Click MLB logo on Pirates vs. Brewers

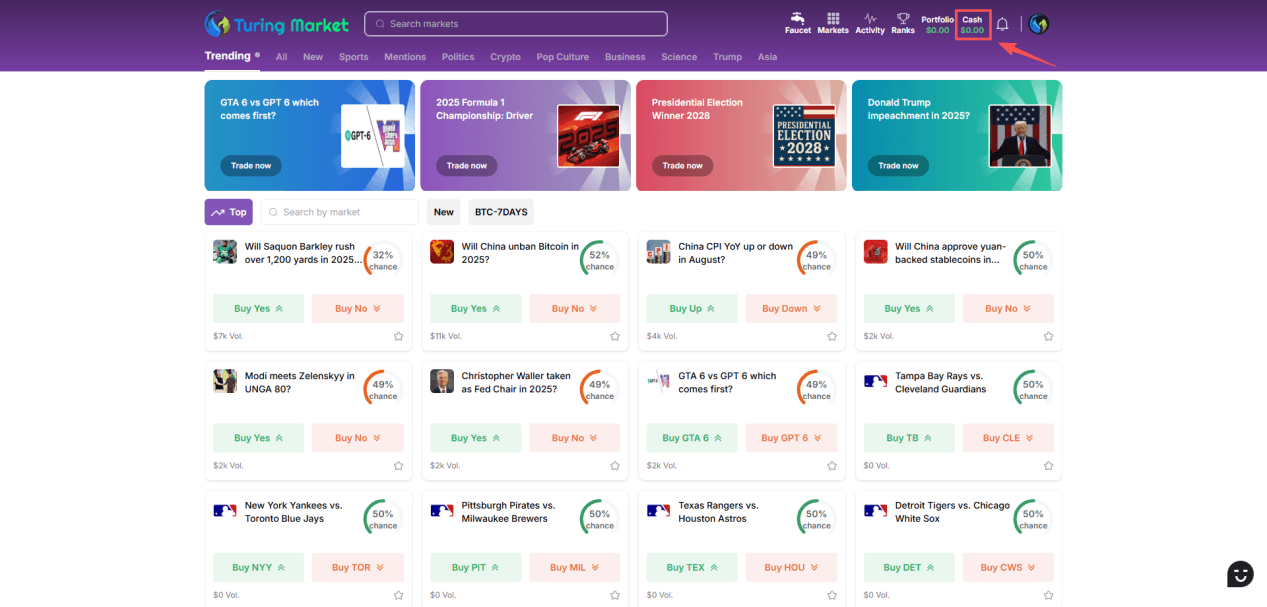[442, 511]
